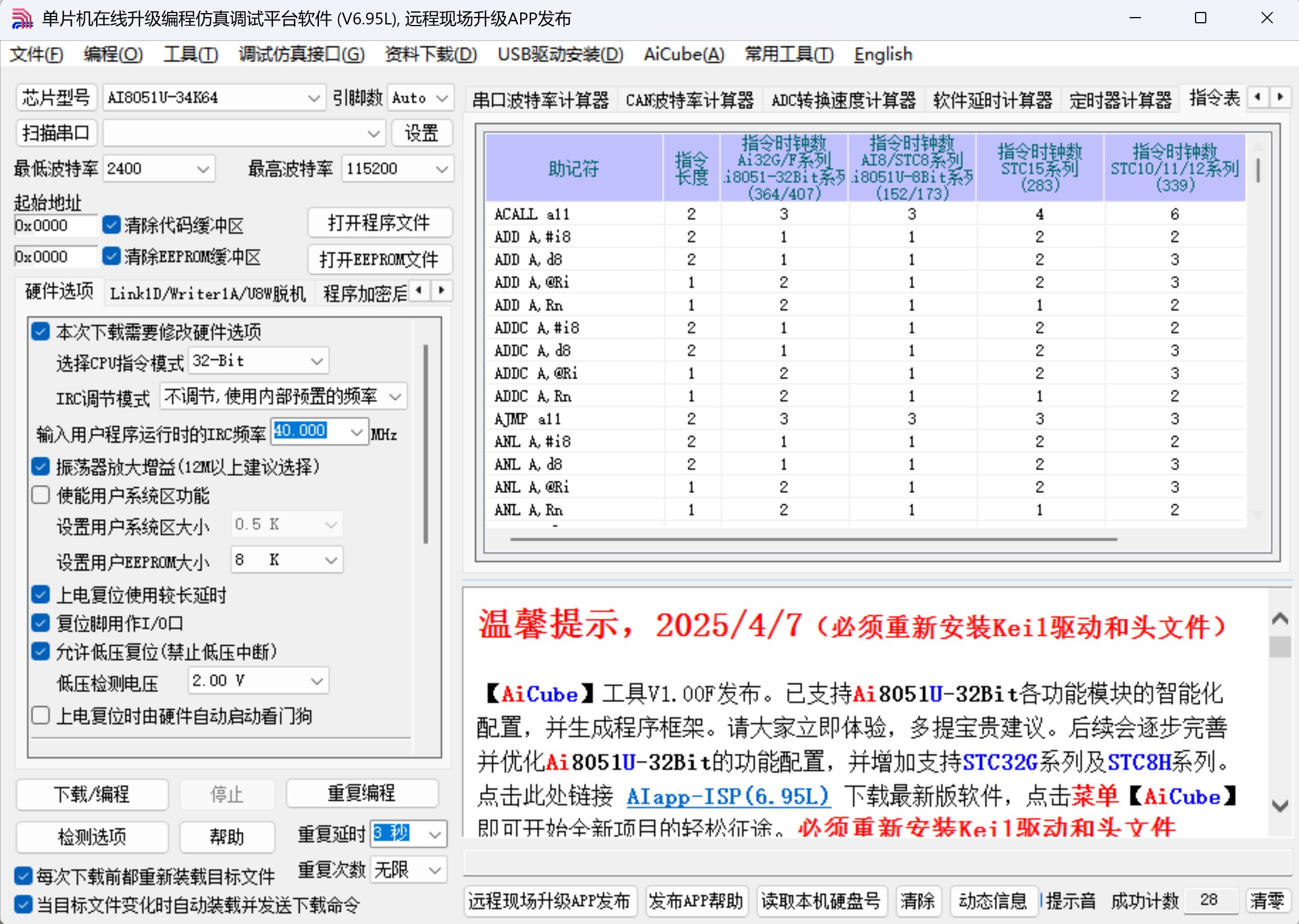Click 清零 success counter button
1299x924 pixels.
(1267, 901)
